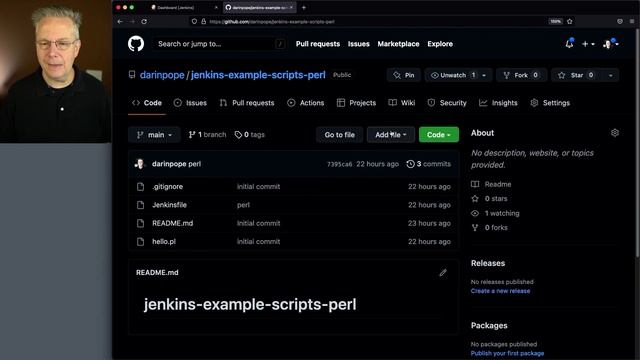
Task: Open Explore in the top navigation
Action: [440, 44]
